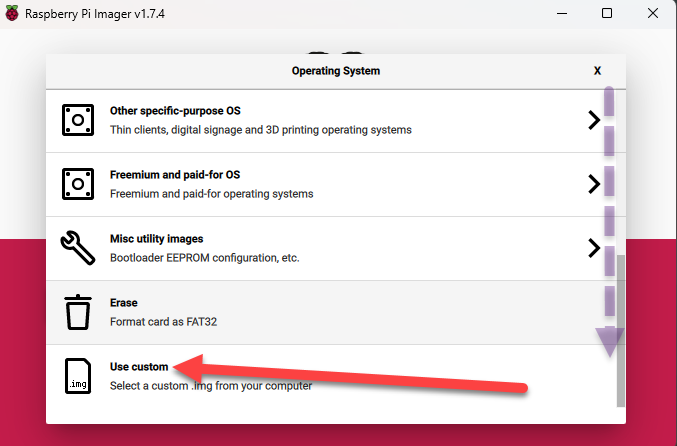Image resolution: width=677 pixels, height=446 pixels.
Task: Click "Freemium and paid-for operating systems" description
Action: pos(212,194)
